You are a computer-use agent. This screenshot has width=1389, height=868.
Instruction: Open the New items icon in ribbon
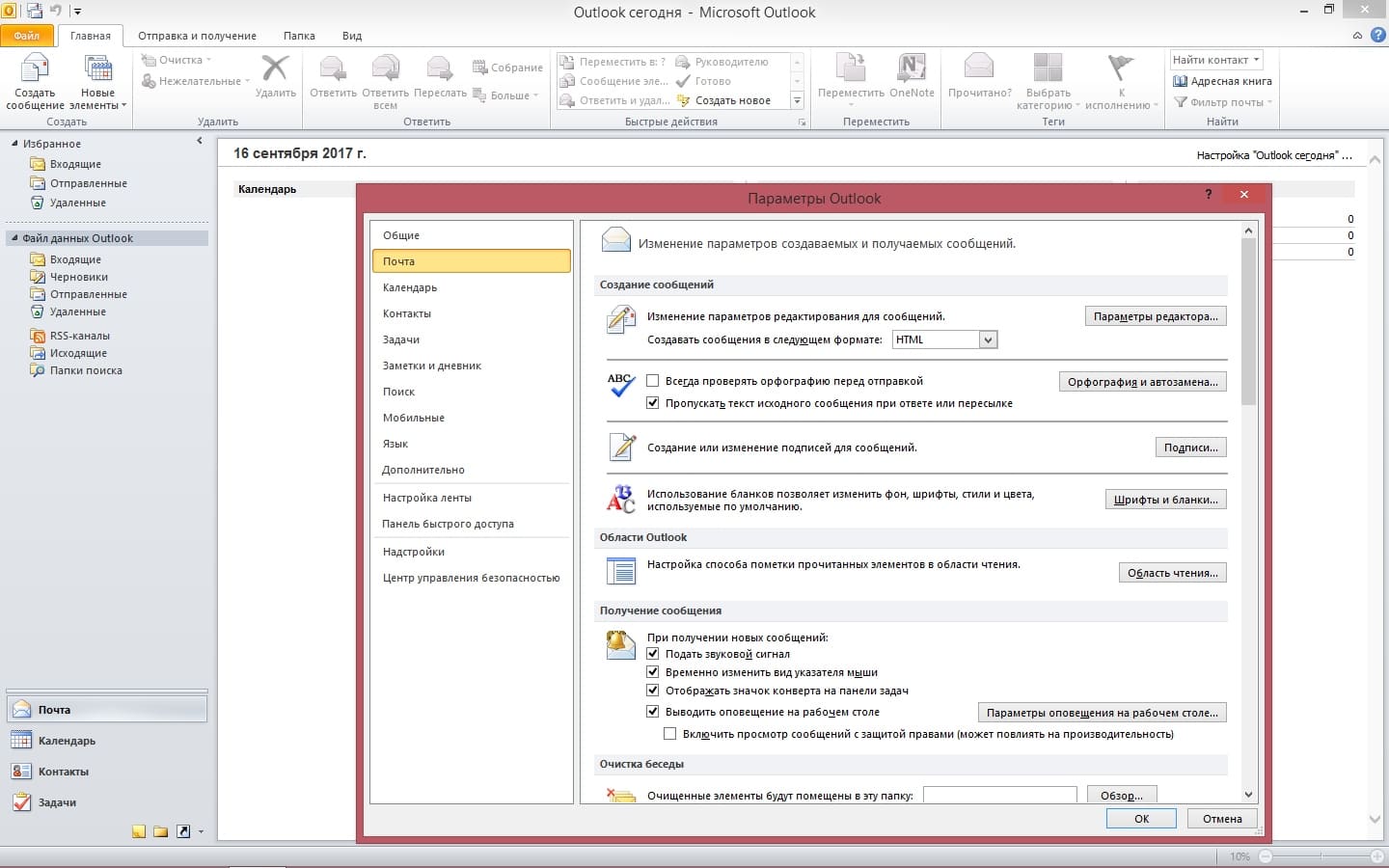coord(97,69)
